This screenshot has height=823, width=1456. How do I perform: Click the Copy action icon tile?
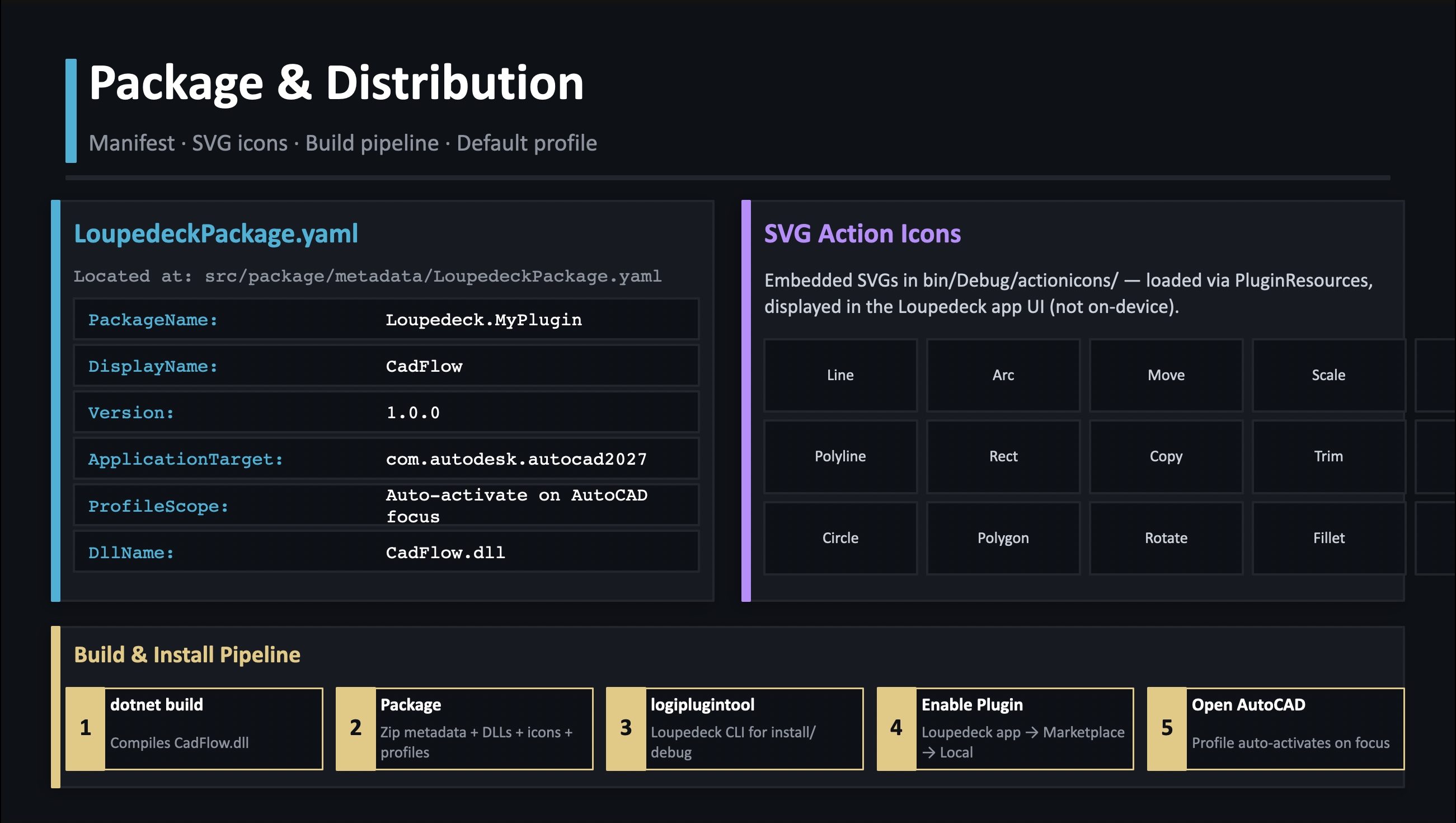1166,456
